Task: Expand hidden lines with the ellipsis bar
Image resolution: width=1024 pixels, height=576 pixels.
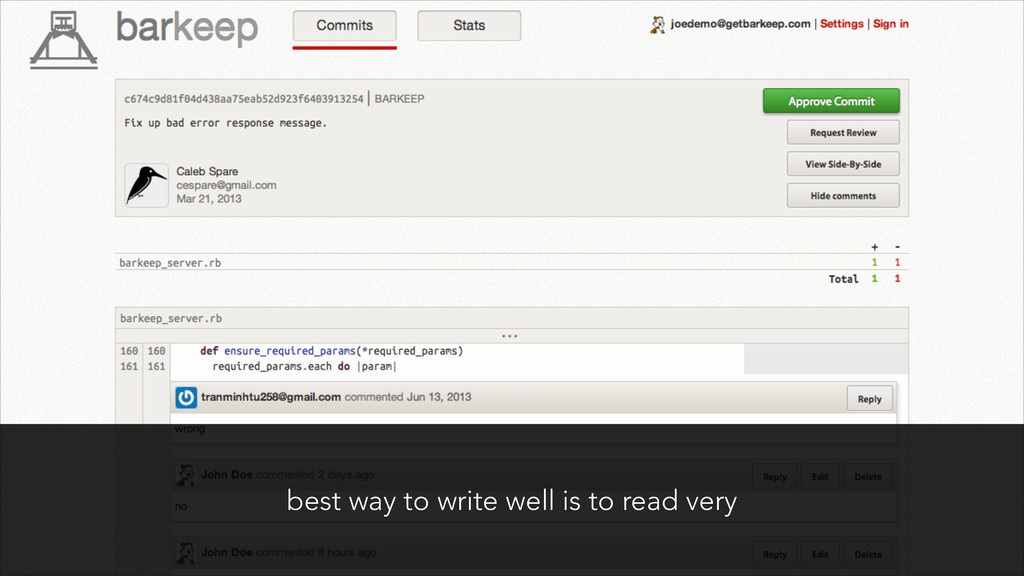Action: [x=512, y=336]
